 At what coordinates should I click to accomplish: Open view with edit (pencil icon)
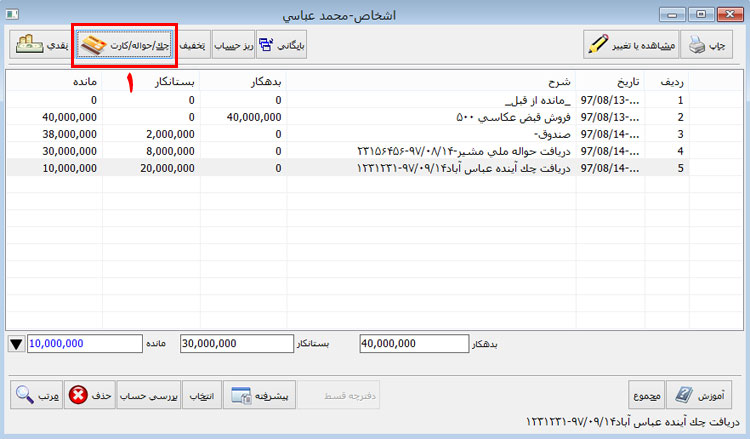pyautogui.click(x=625, y=45)
